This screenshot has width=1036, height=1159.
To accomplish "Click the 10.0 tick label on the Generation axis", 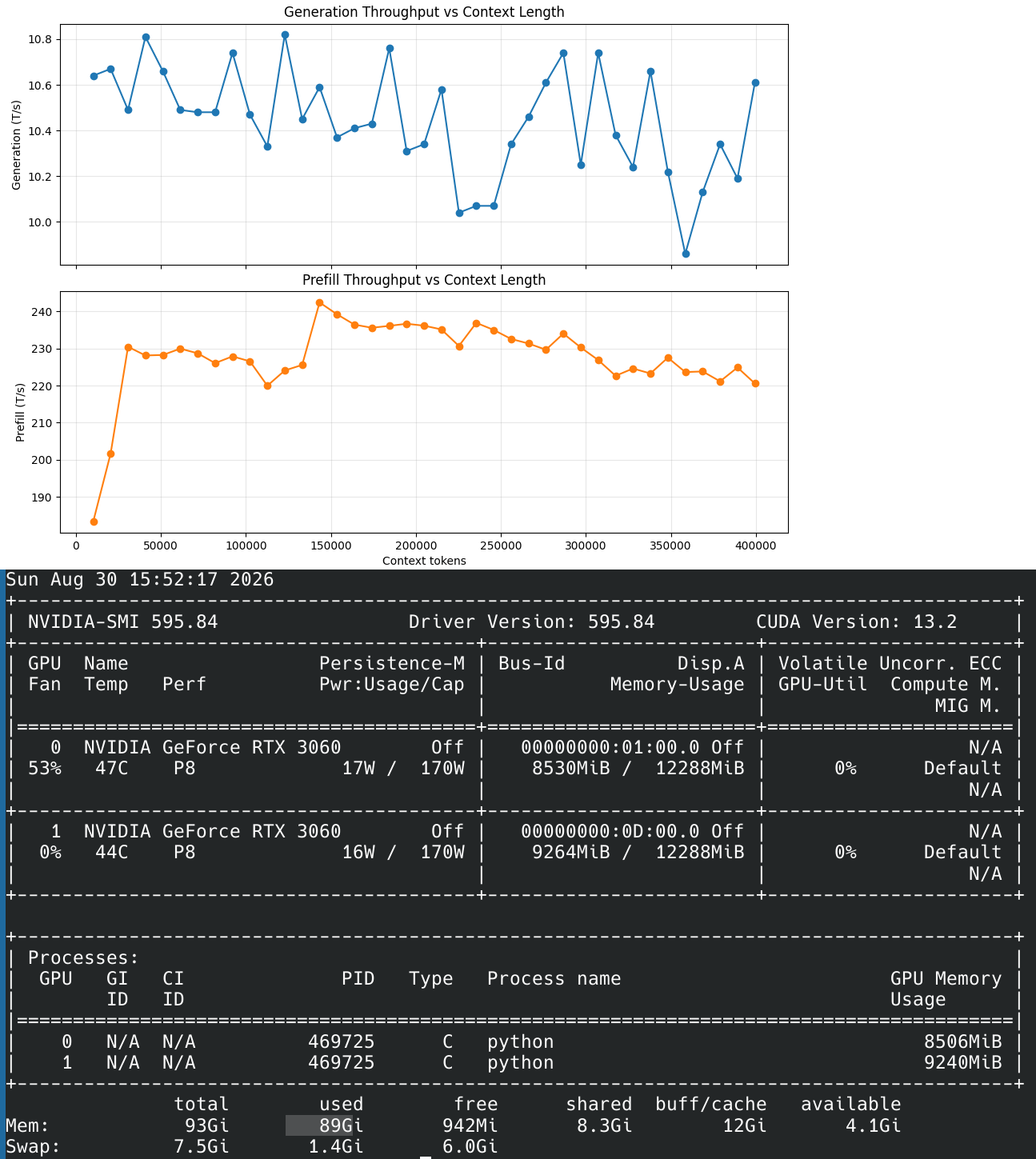I will pos(39,222).
